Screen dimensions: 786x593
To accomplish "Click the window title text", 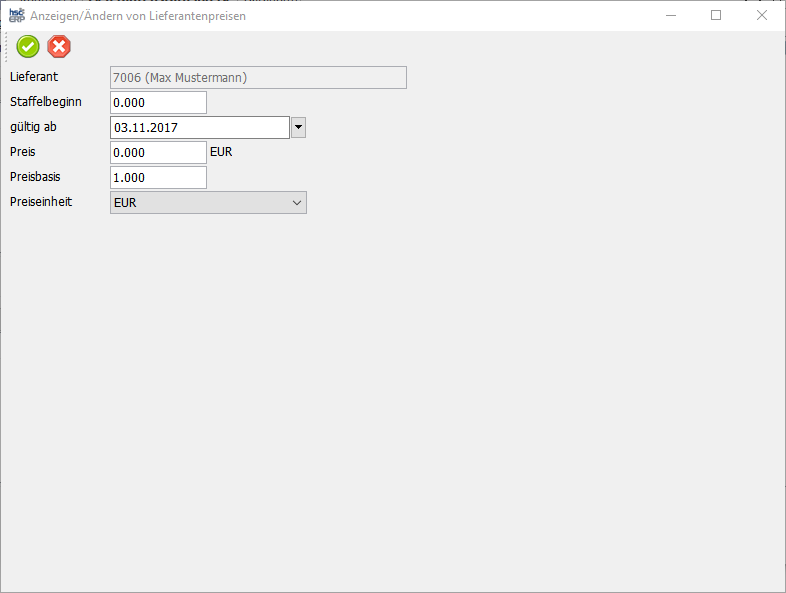I will tap(138, 16).
